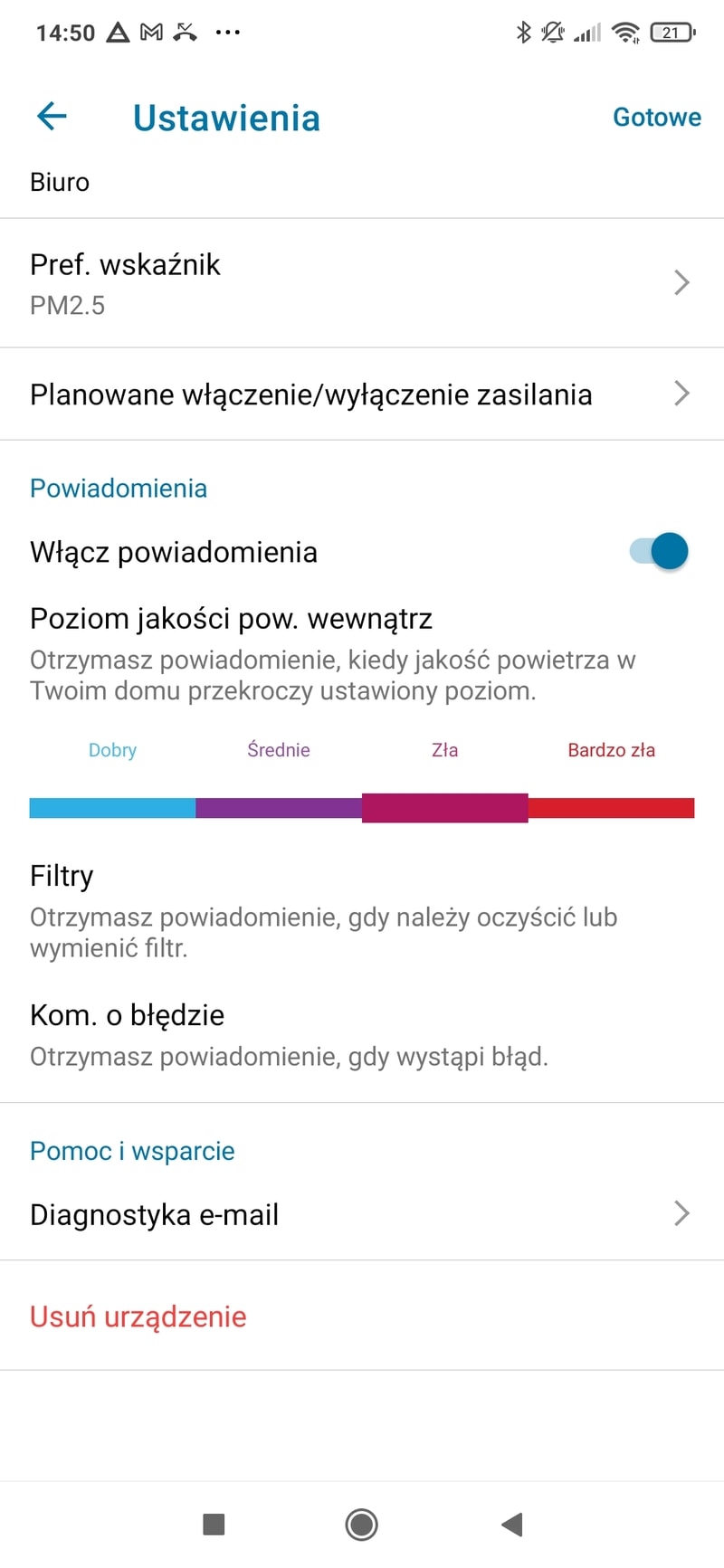724x1568 pixels.
Task: Set air quality level to Dobry segment
Action: tap(112, 807)
